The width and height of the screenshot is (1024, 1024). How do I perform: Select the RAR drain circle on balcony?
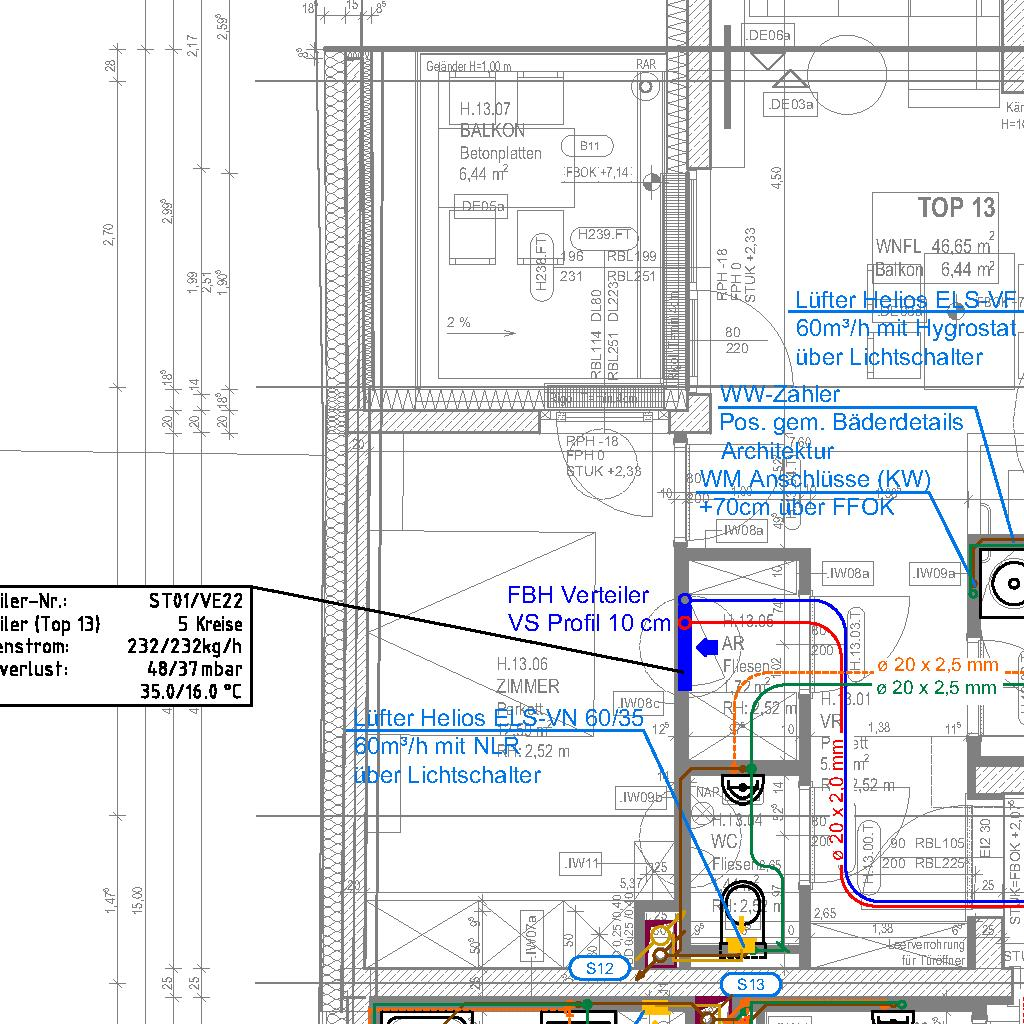point(646,86)
